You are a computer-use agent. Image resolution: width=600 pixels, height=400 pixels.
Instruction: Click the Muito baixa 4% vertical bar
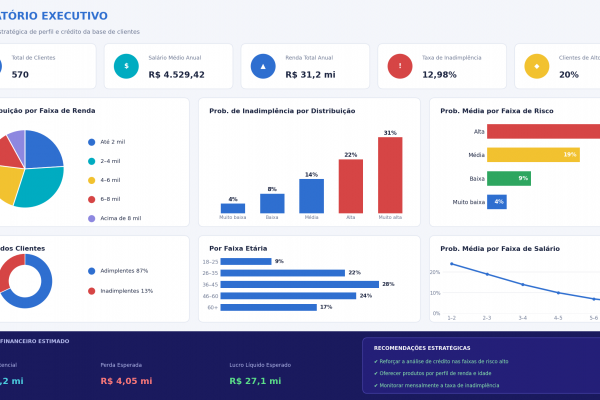(x=233, y=208)
